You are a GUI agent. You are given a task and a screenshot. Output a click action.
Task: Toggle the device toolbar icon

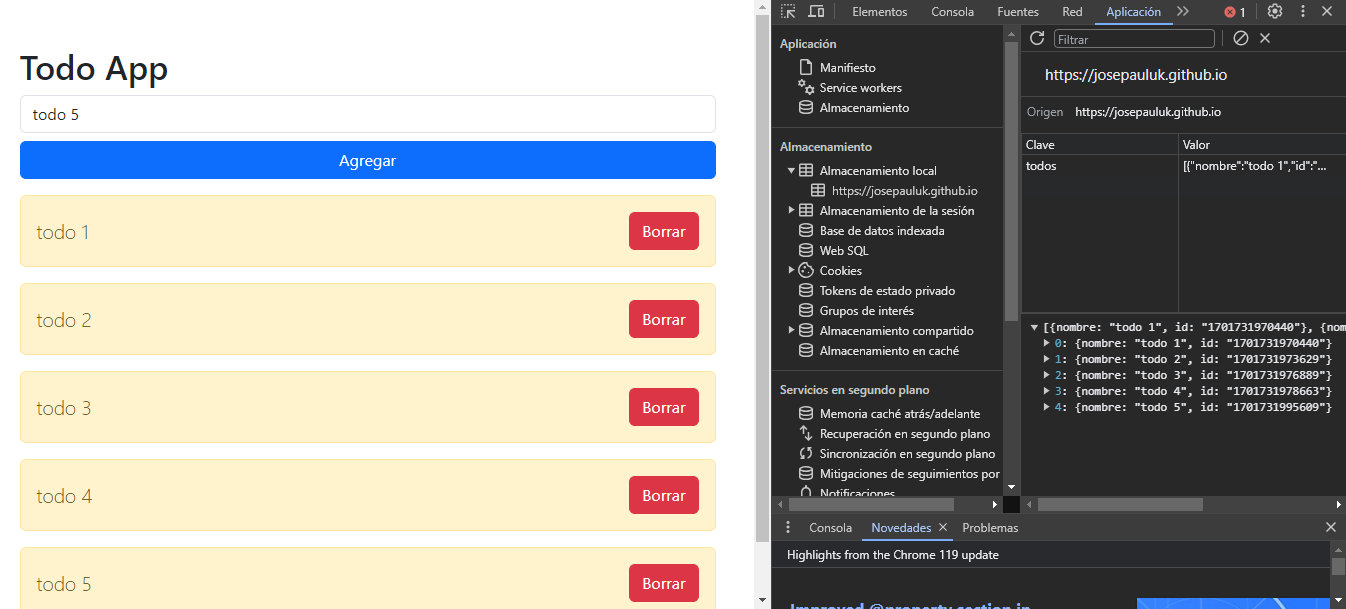(816, 12)
